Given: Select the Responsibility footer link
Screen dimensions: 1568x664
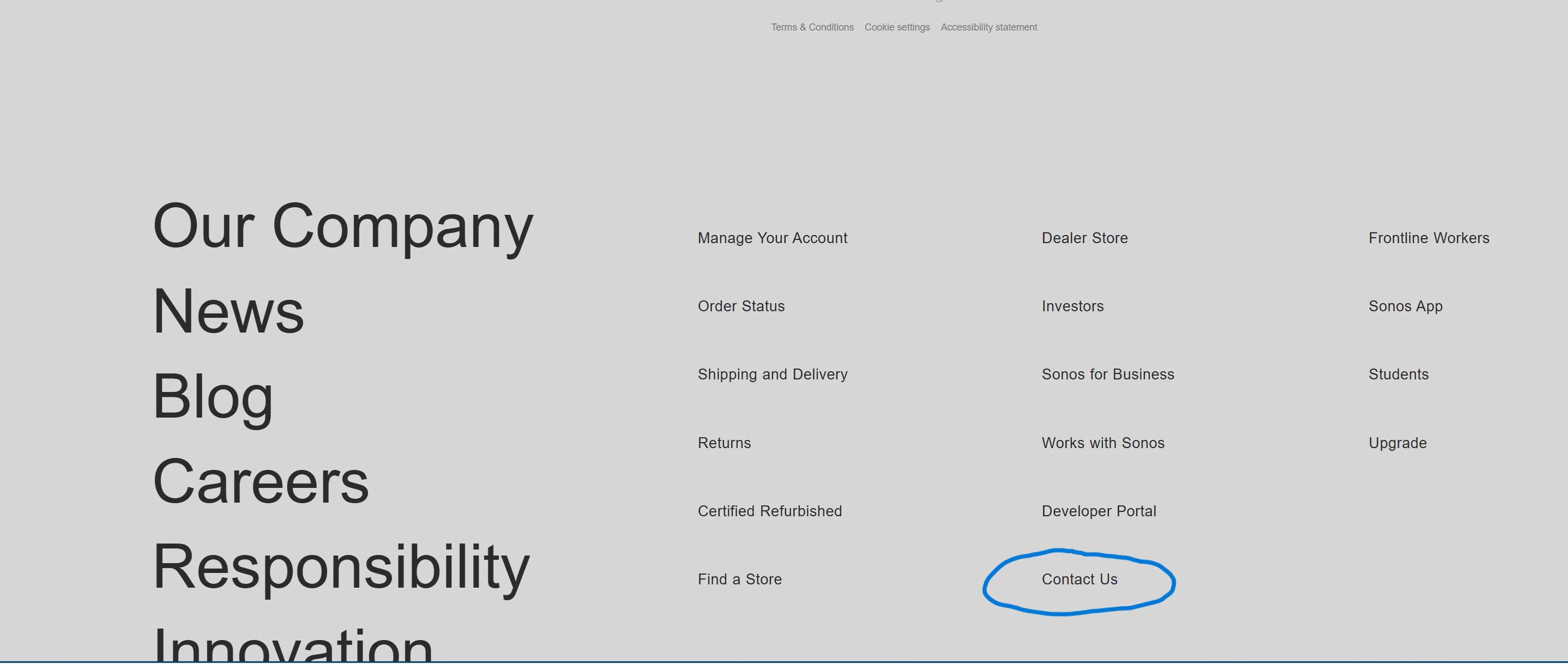Looking at the screenshot, I should pos(341,567).
